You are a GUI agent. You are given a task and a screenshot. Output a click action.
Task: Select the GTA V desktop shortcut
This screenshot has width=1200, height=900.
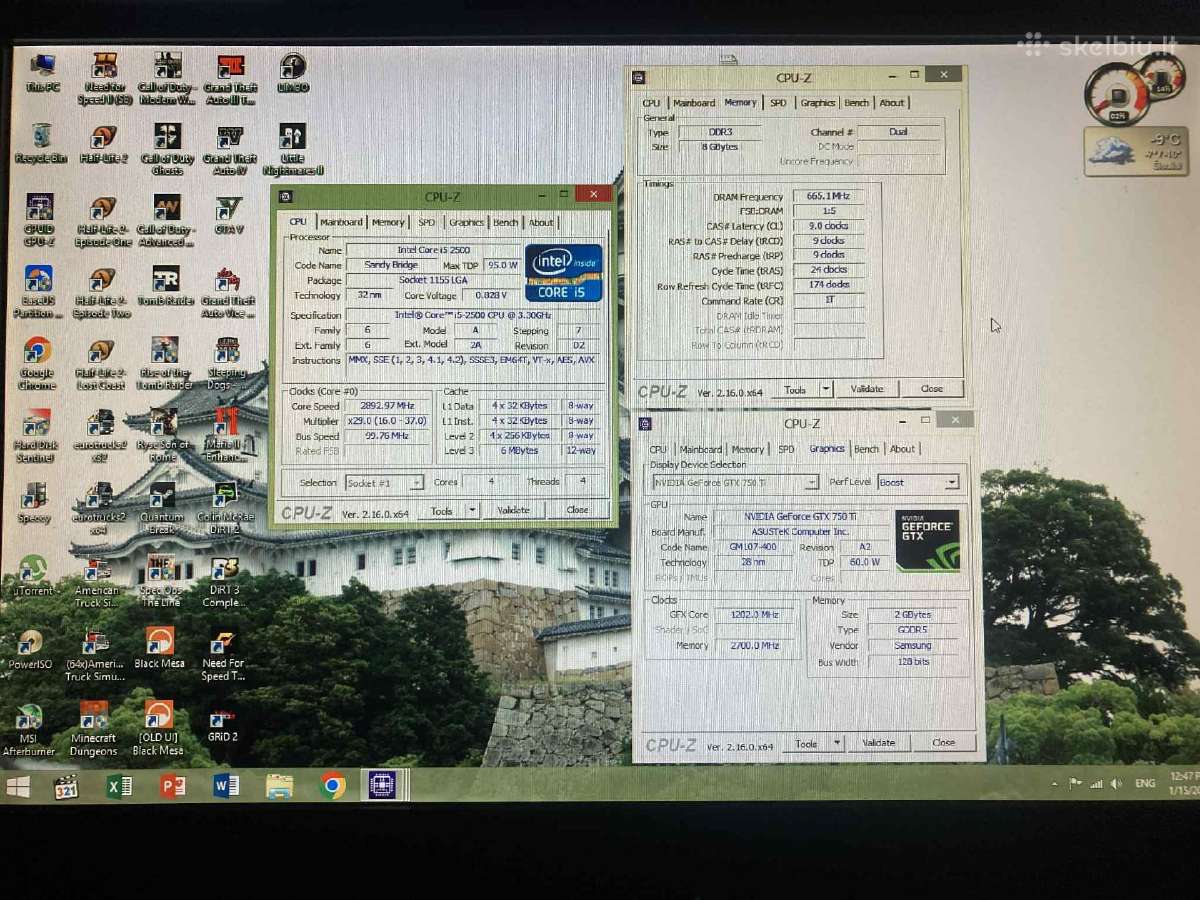point(229,215)
